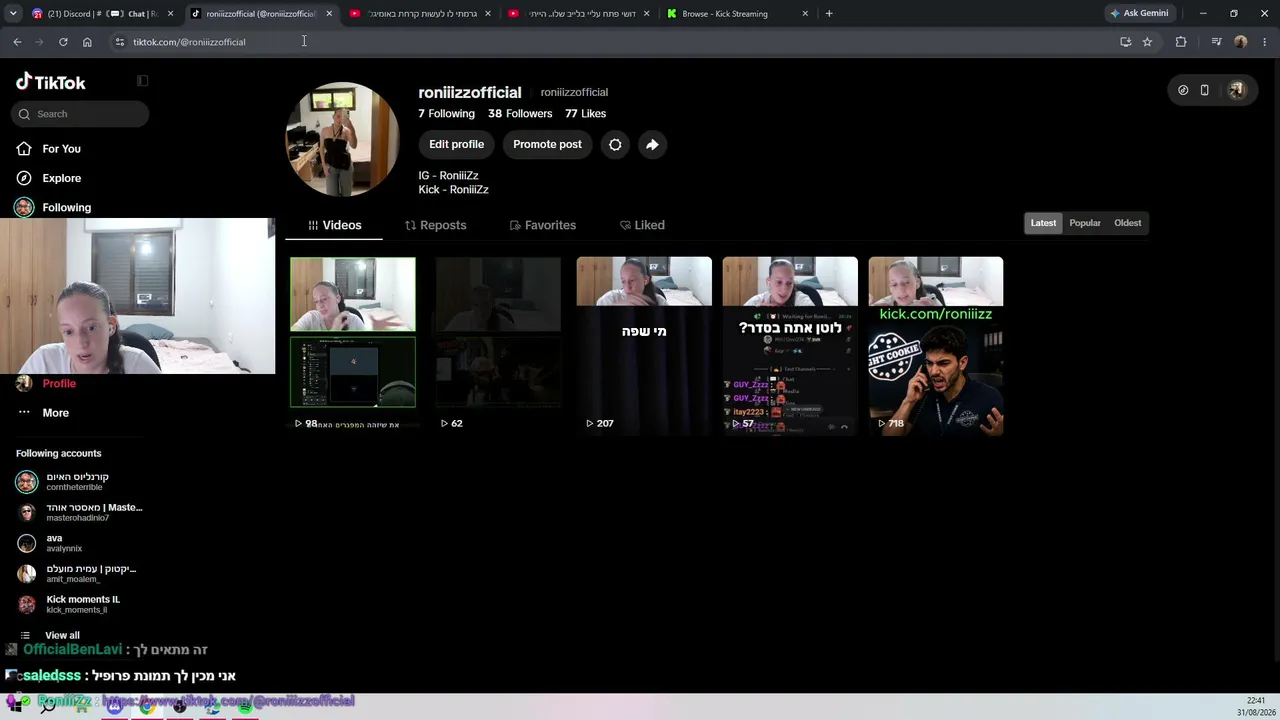
Task: Click the install app icon in address bar
Action: pyautogui.click(x=1125, y=42)
